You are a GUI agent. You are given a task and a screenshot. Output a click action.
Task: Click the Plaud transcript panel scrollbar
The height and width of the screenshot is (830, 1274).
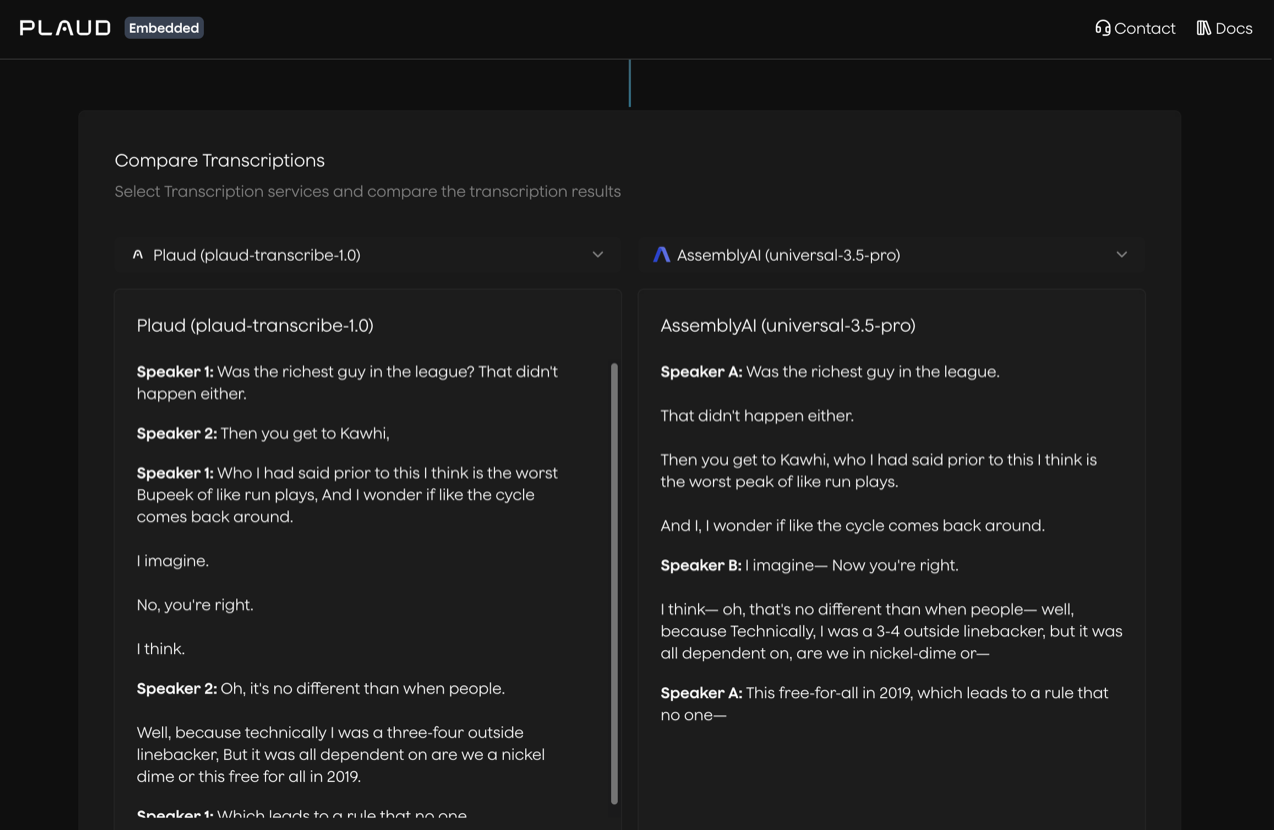[x=614, y=584]
